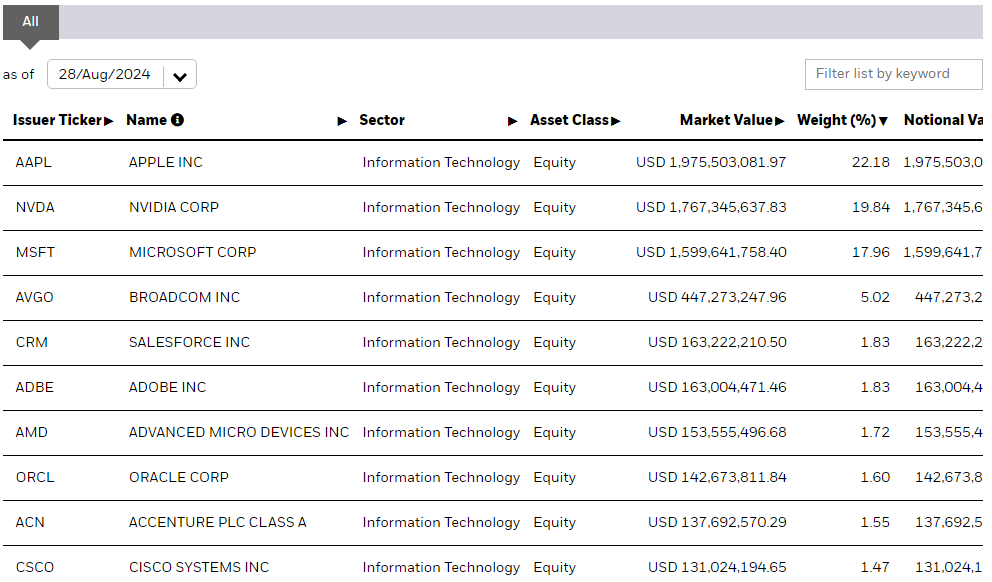This screenshot has height=582, width=992.
Task: Select the 28/Aug/2024 date box
Action: click(105, 74)
